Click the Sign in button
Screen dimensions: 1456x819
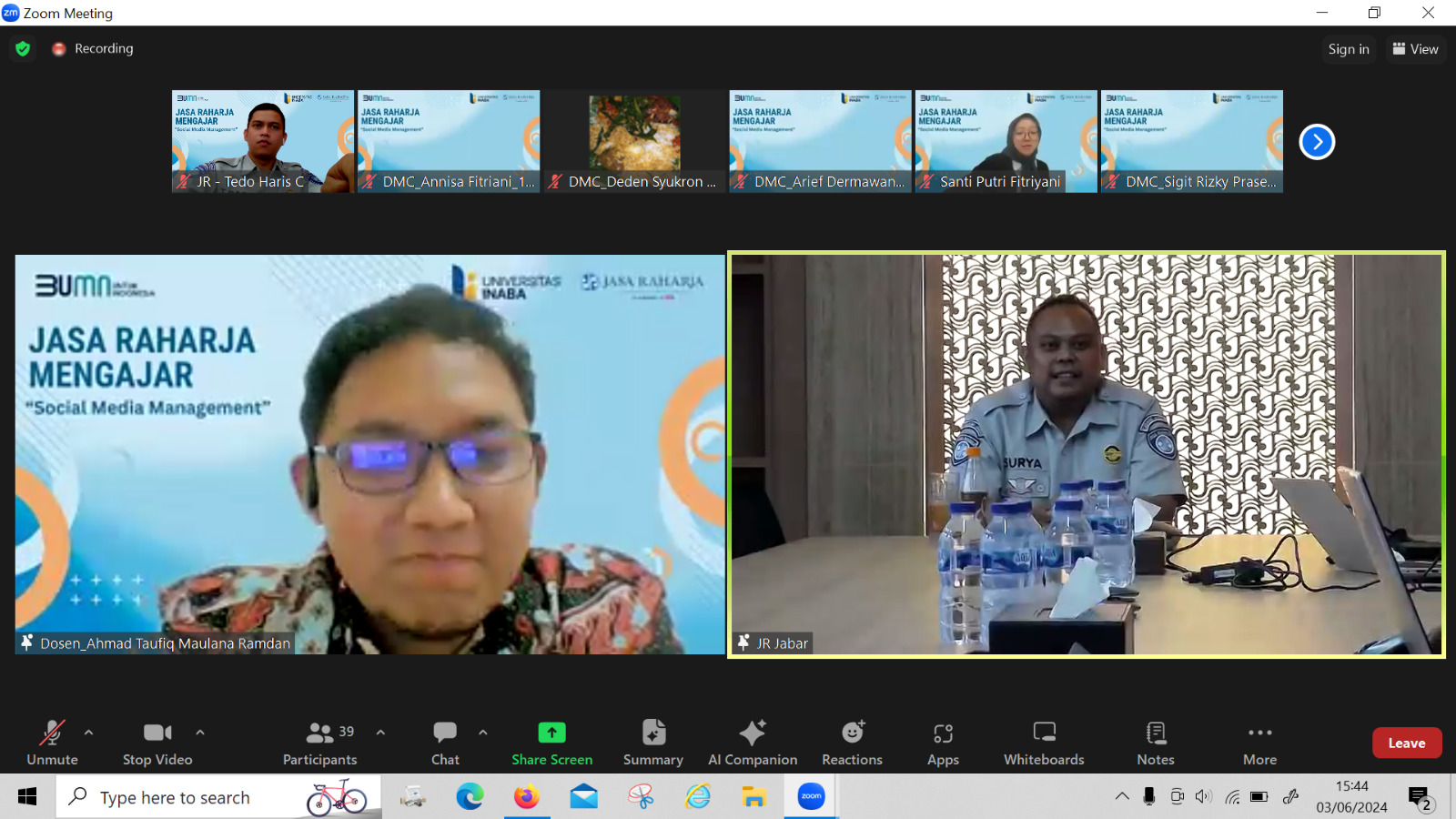tap(1348, 49)
